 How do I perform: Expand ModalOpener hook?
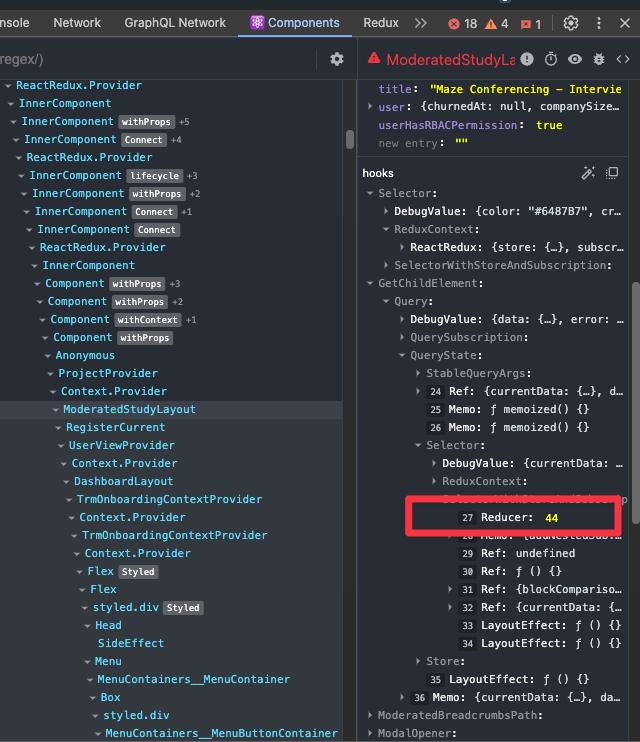[370, 733]
